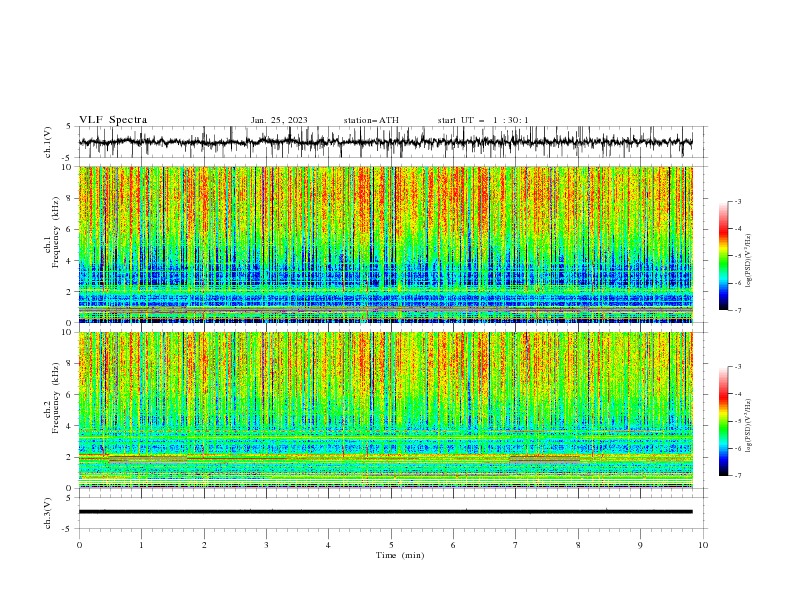
Task: Click the time-axis tick label "5"
Action: (391, 545)
